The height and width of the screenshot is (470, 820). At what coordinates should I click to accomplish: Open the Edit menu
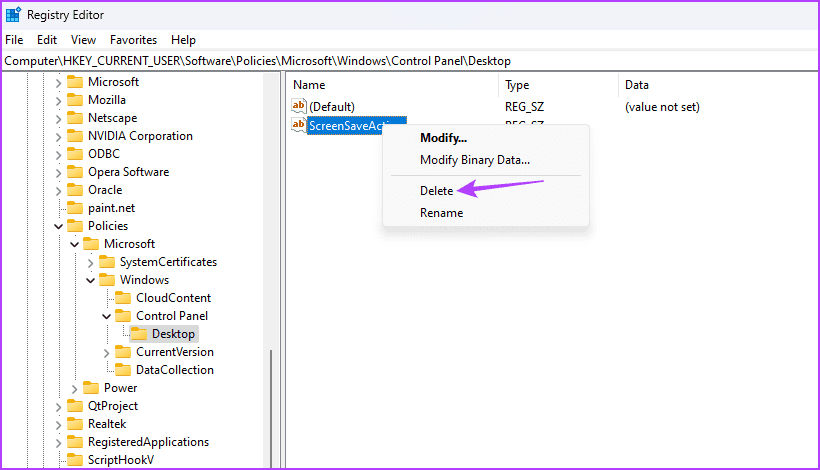pos(47,40)
